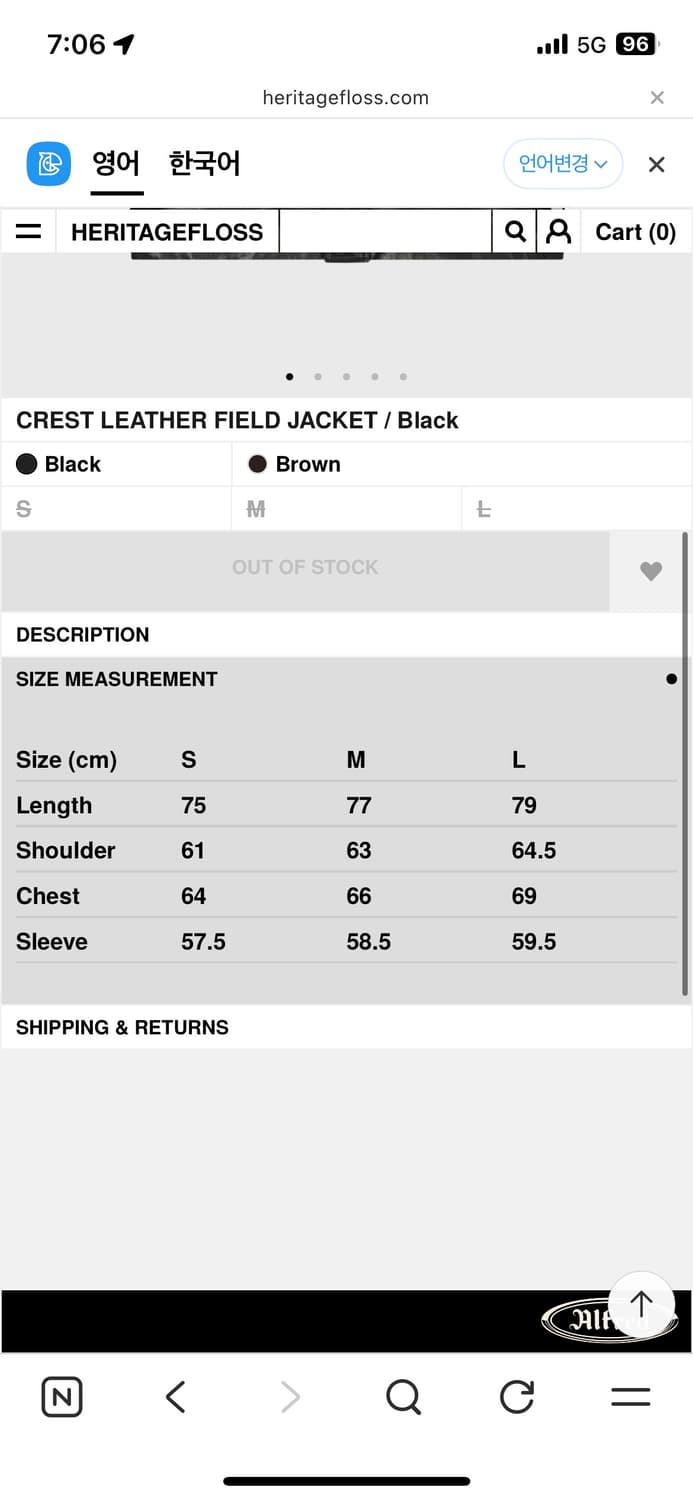Viewport: 693px width, 1500px height.
Task: Collapse the SIZE MEASUREMENT section
Action: click(117, 679)
